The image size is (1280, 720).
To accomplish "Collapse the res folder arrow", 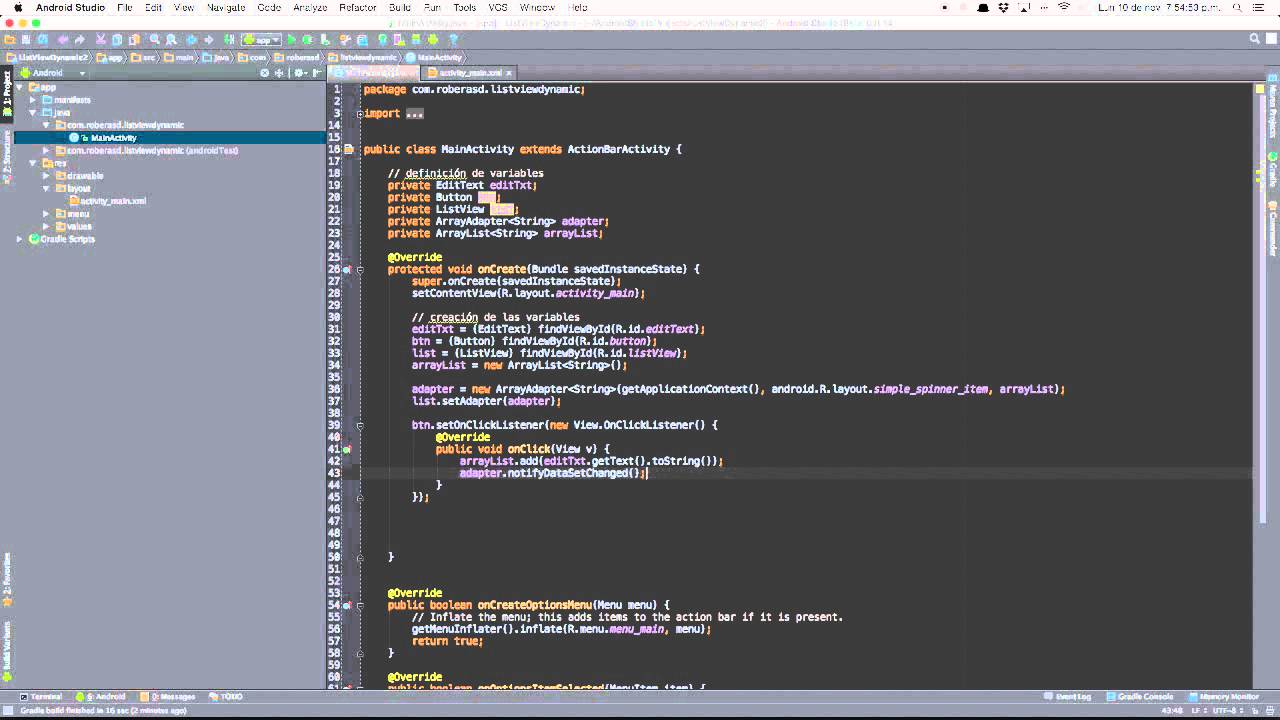I will (33, 163).
